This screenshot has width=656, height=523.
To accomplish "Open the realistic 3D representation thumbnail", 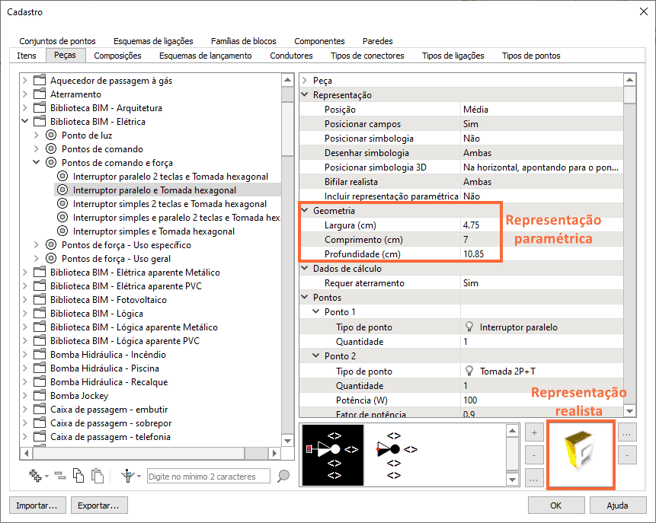I will pos(580,454).
